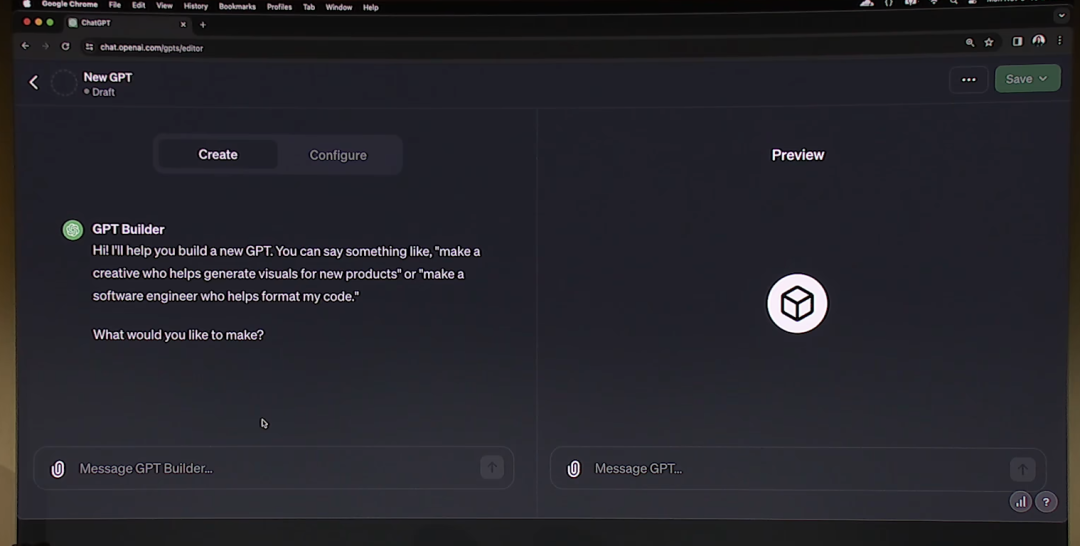Send the message to GPT Builder
This screenshot has width=1080, height=546.
click(x=492, y=468)
